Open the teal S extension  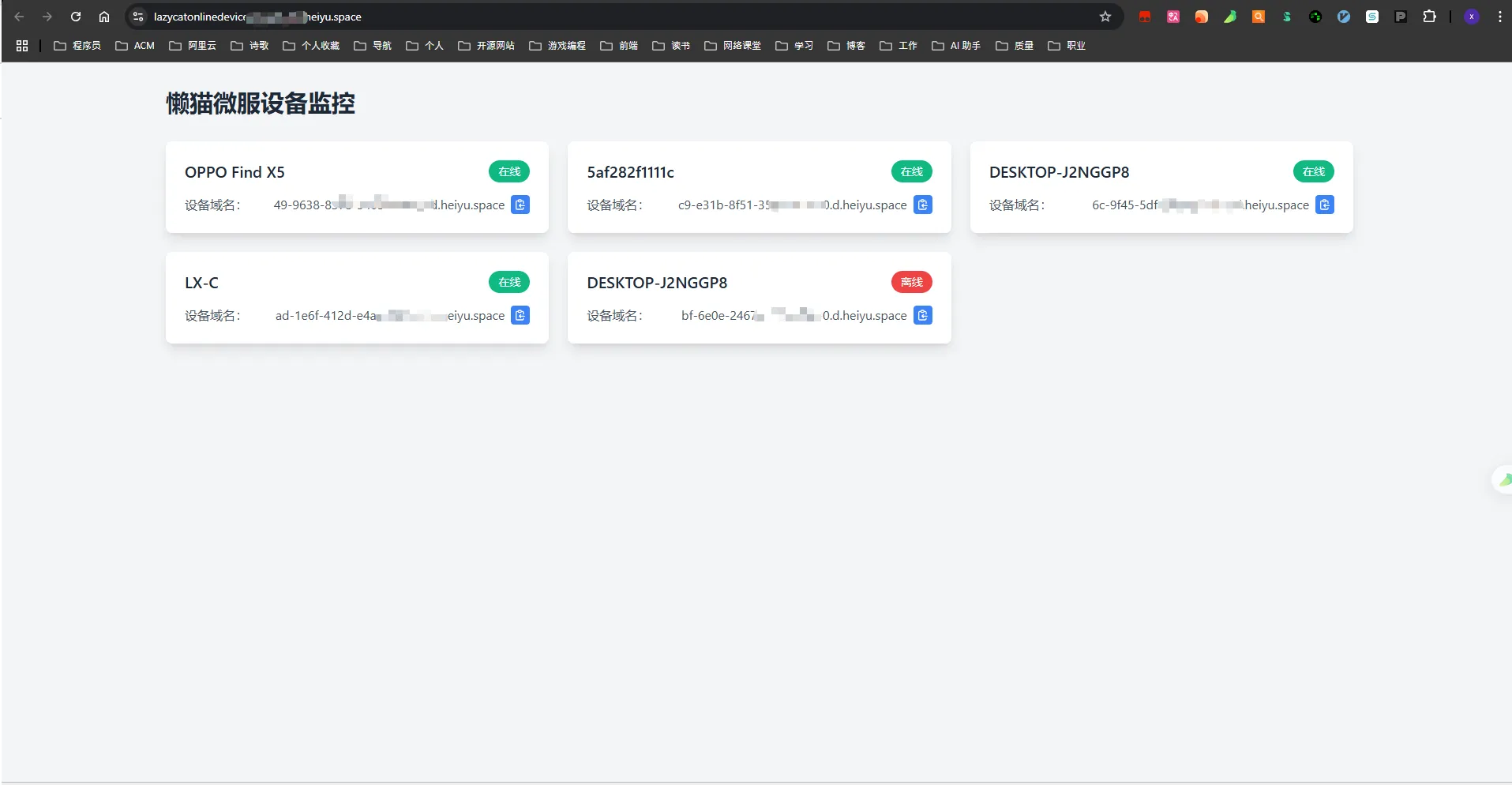pos(1287,17)
